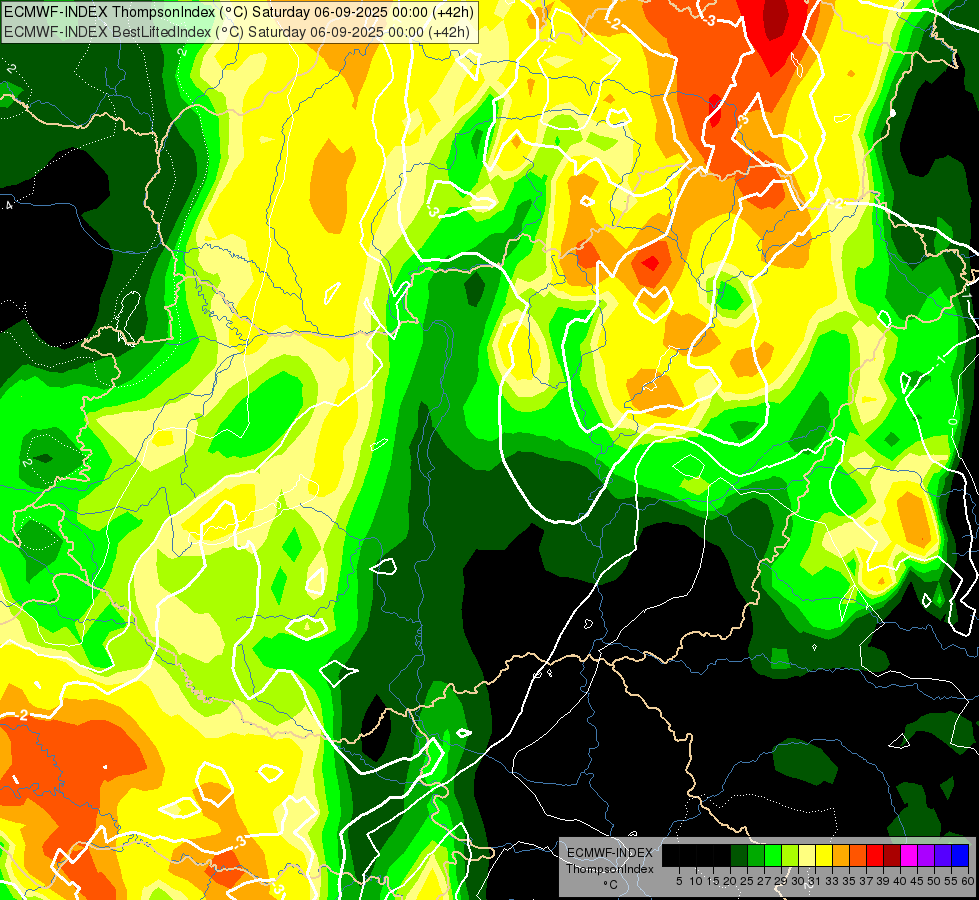Click legend tick value '55'
The height and width of the screenshot is (900, 979).
pos(952,881)
